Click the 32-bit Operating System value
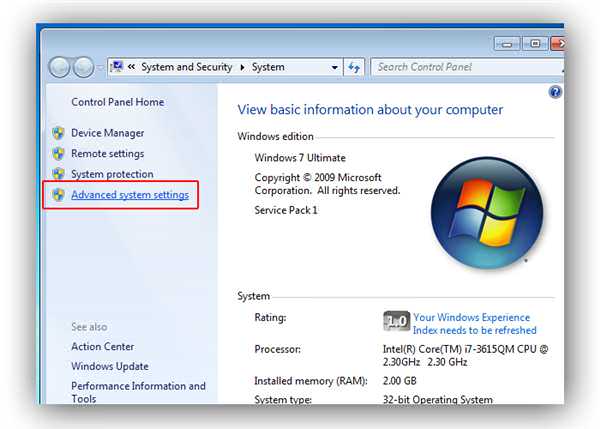The width and height of the screenshot is (600, 429). (x=438, y=400)
